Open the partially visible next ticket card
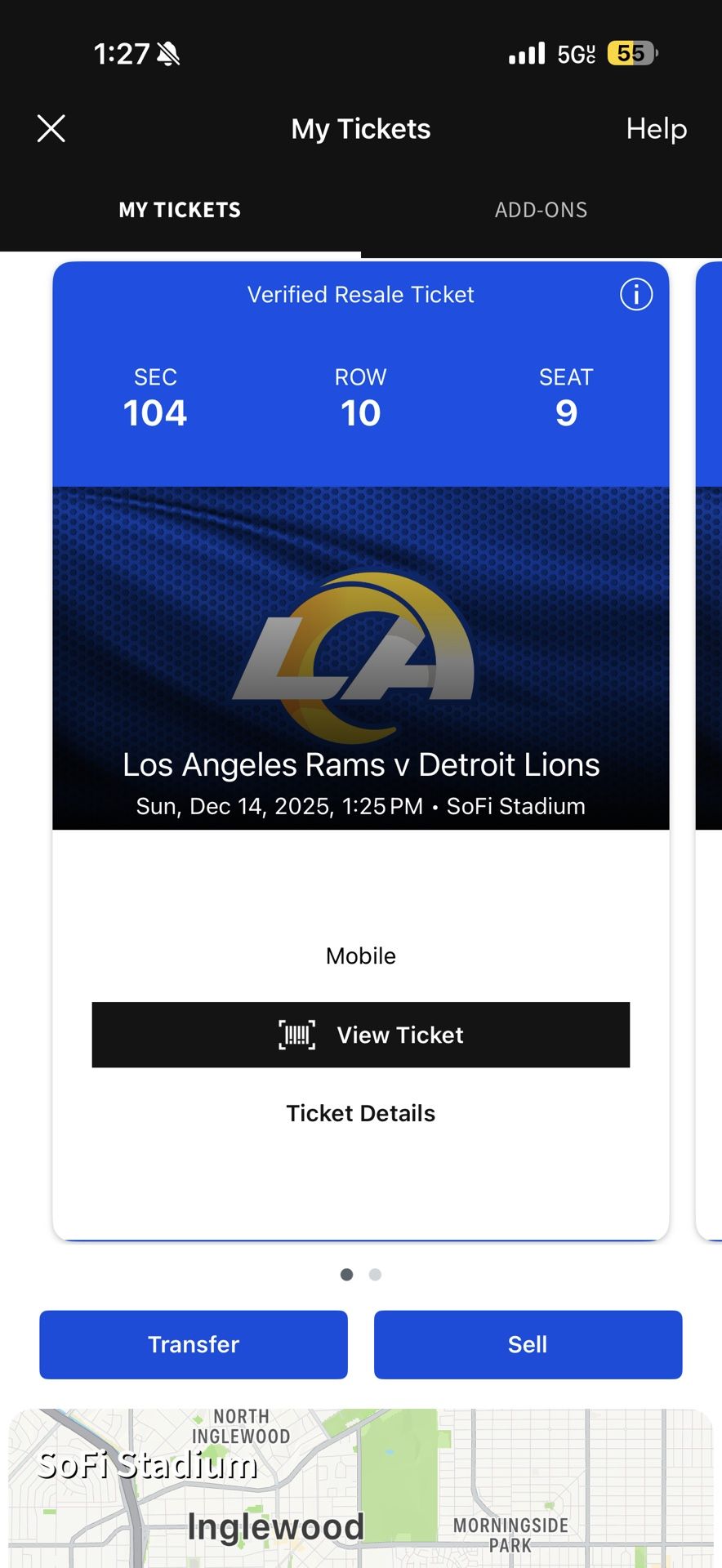Image resolution: width=722 pixels, height=1568 pixels. click(x=709, y=735)
